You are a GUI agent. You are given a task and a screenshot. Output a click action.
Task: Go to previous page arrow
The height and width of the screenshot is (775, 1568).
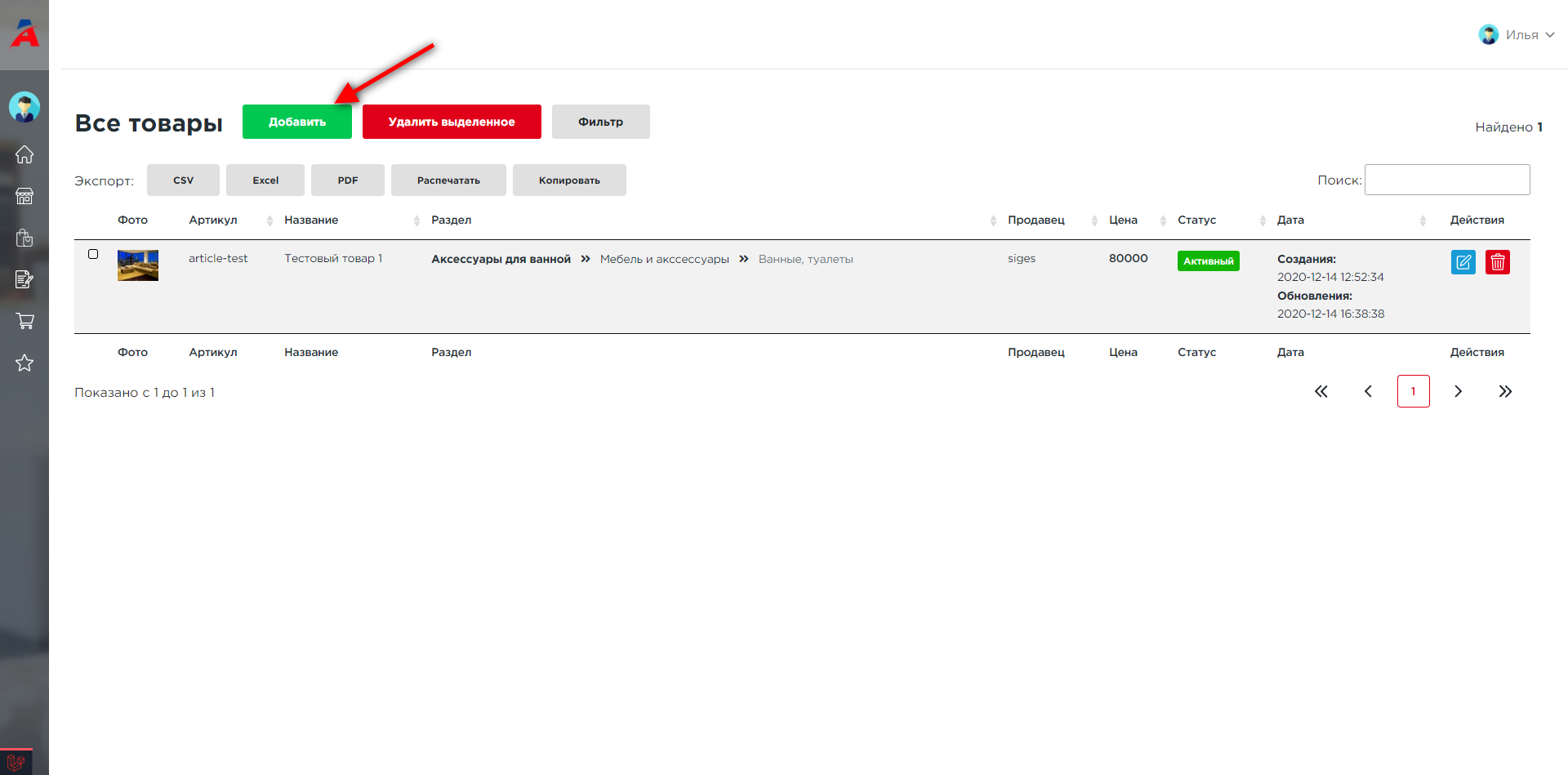pyautogui.click(x=1368, y=391)
